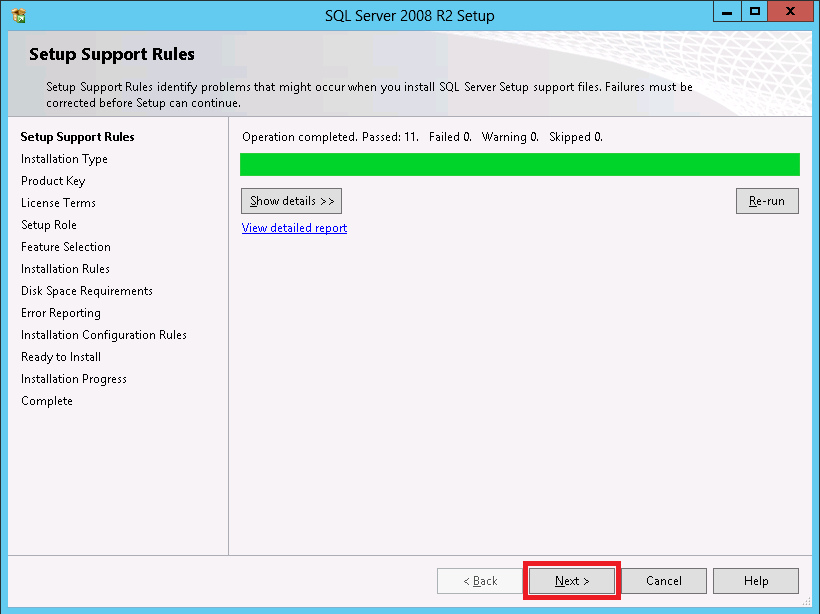Click the window resize grip corner
Image resolution: width=820 pixels, height=614 pixels.
[x=806, y=601]
